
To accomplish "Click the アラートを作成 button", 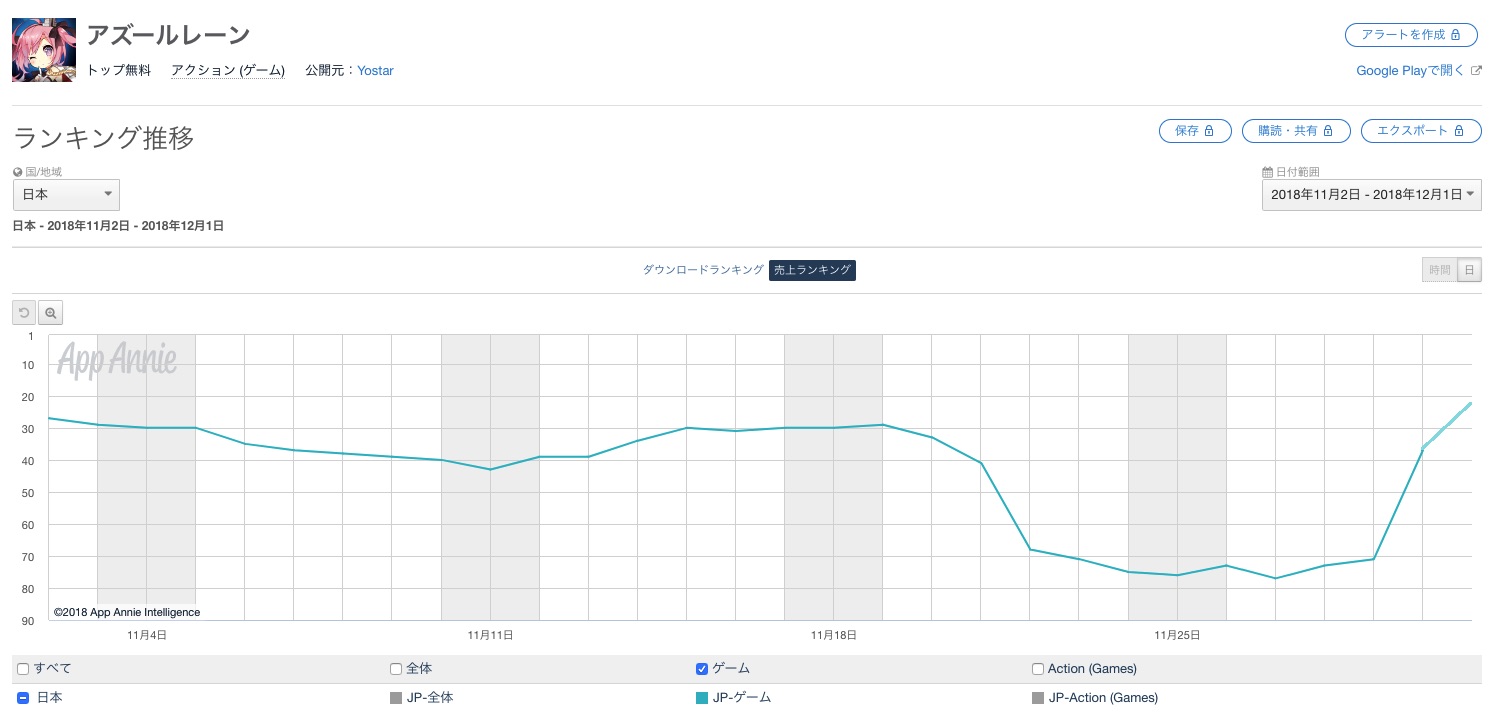I will [1411, 35].
